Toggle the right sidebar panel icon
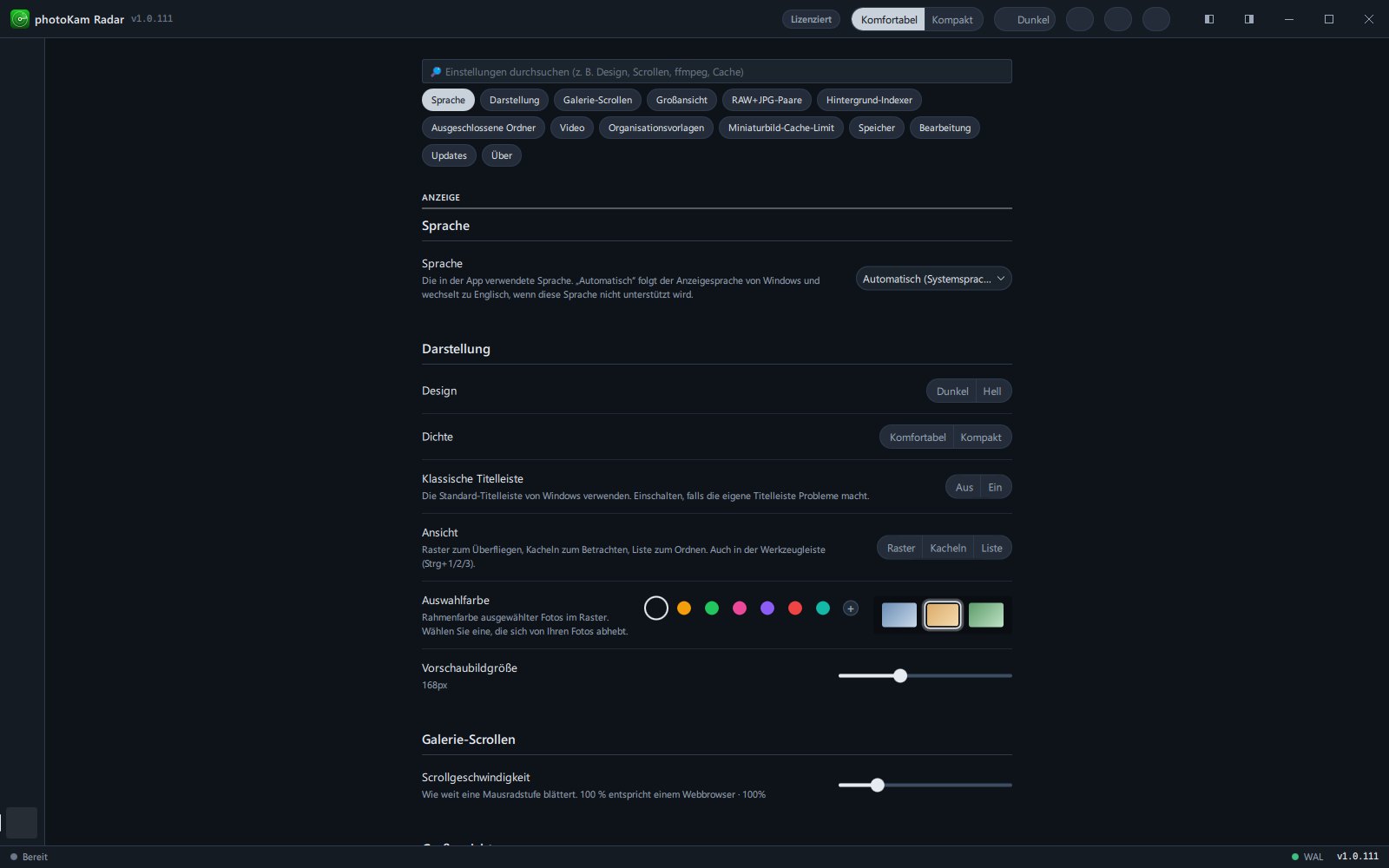 point(1248,19)
